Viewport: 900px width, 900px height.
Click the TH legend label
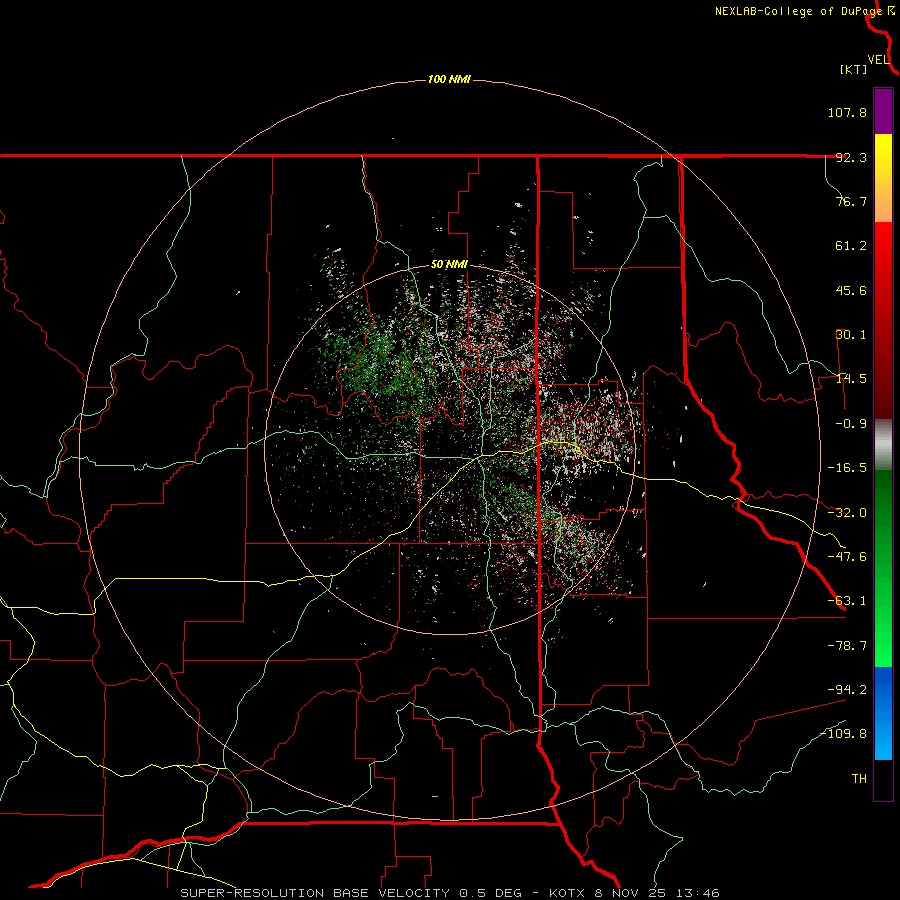pos(859,779)
